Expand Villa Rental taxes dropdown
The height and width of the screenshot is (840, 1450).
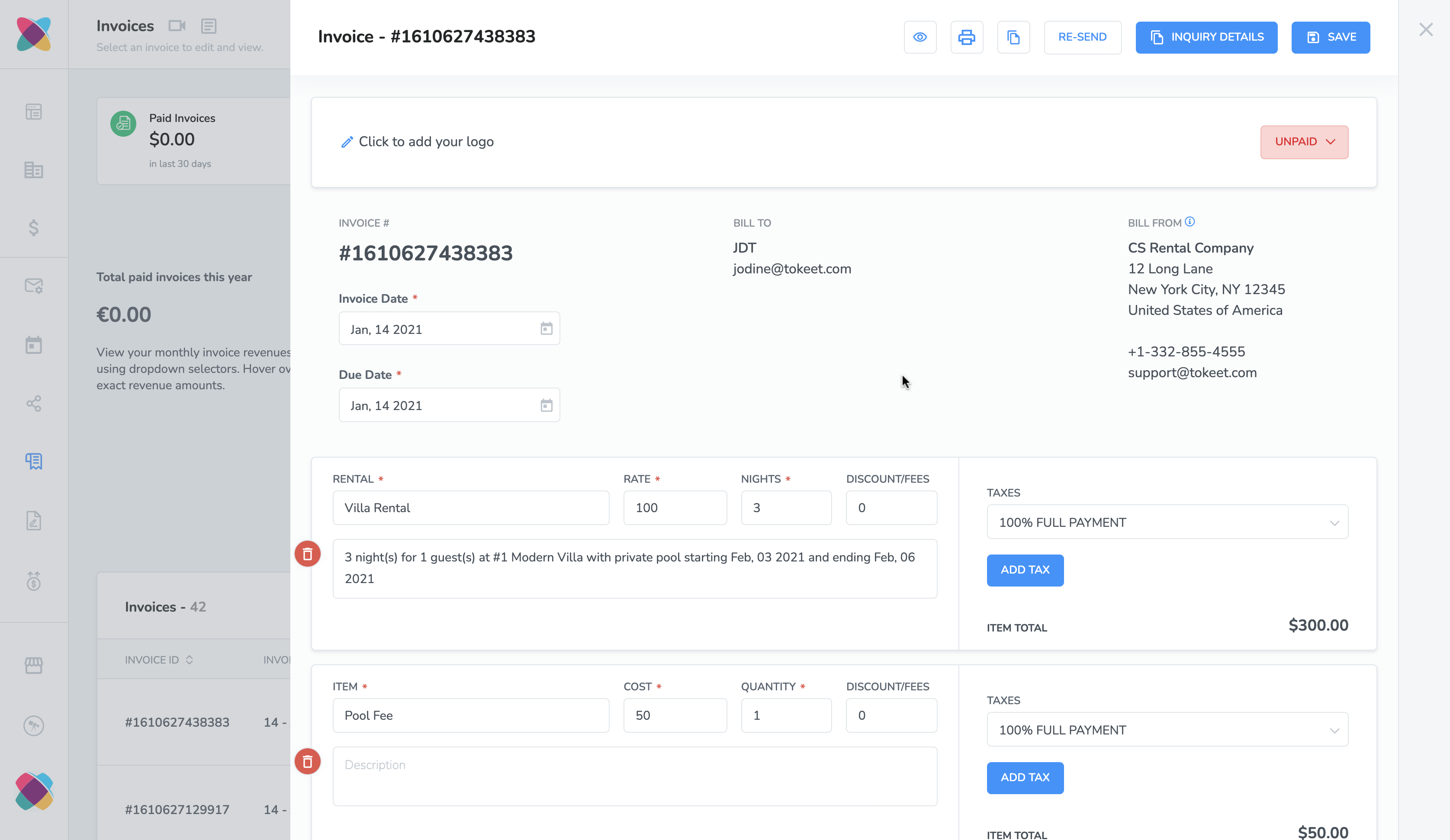pos(1166,523)
